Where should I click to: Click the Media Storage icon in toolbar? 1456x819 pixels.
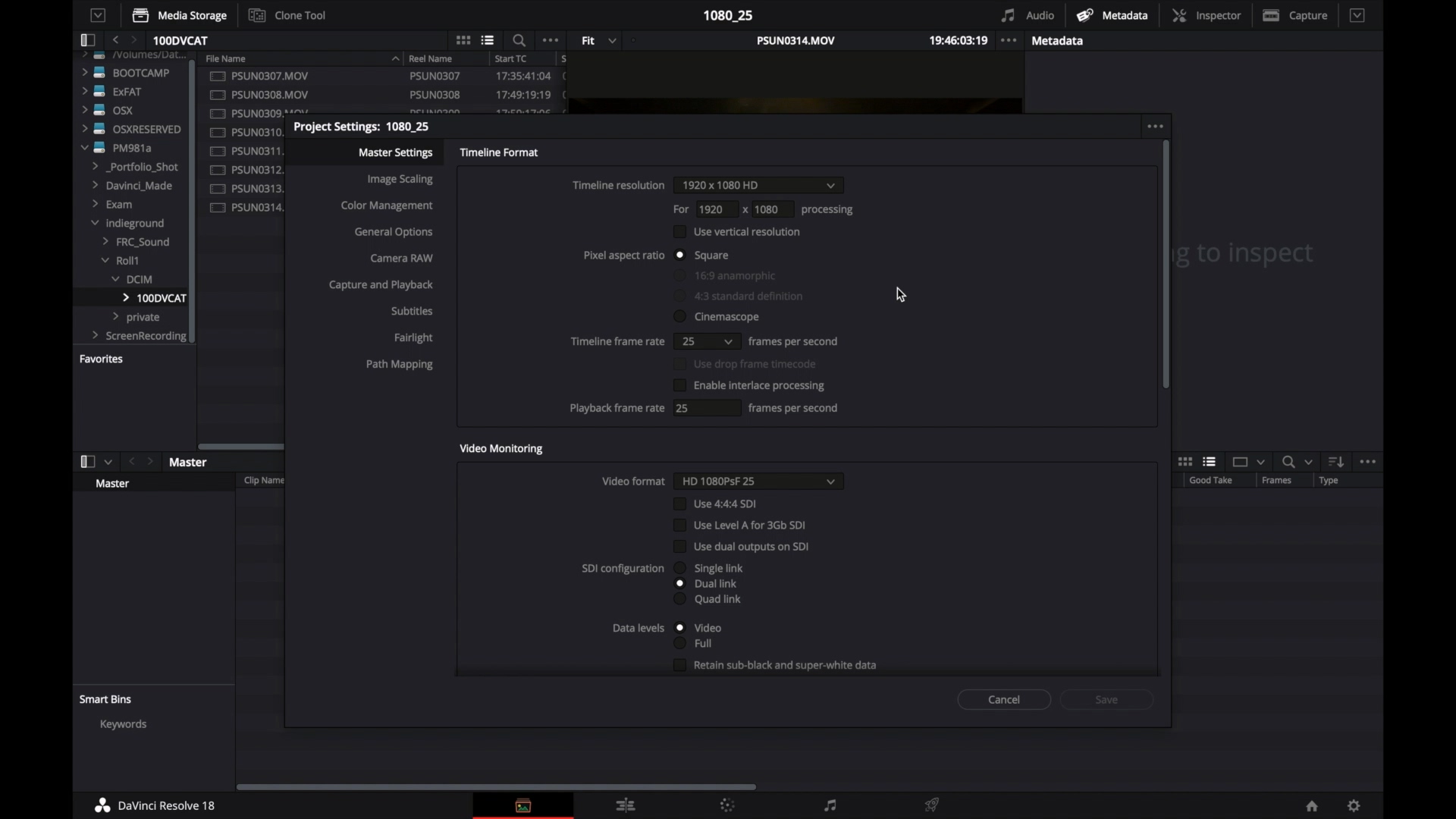pos(140,15)
